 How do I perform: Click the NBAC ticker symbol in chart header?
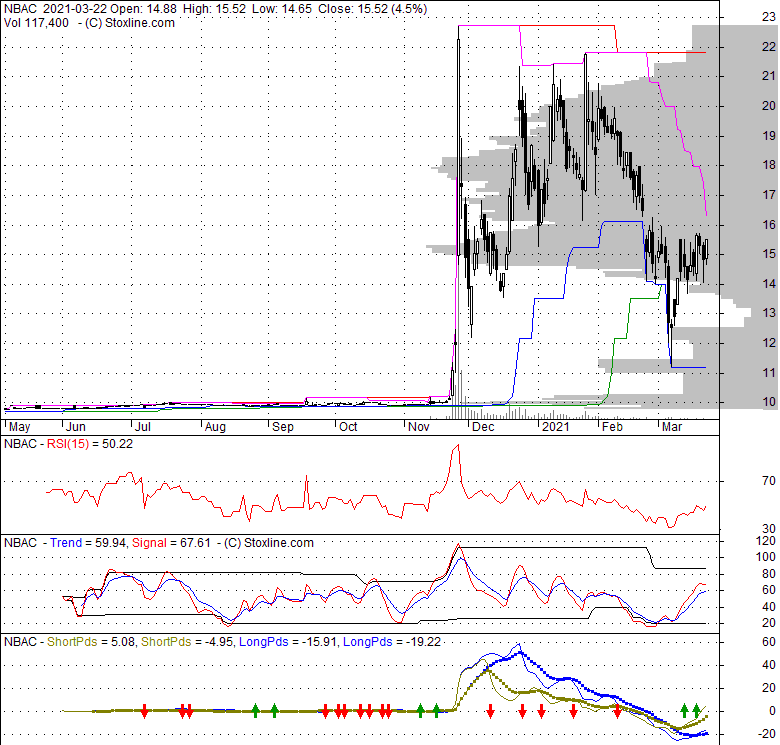(20, 9)
